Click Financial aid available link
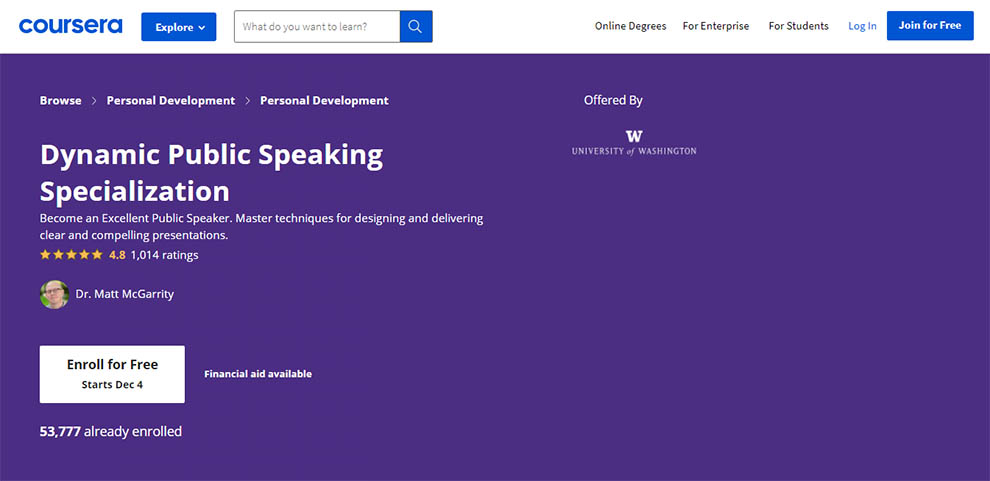This screenshot has width=990, height=481. [258, 374]
